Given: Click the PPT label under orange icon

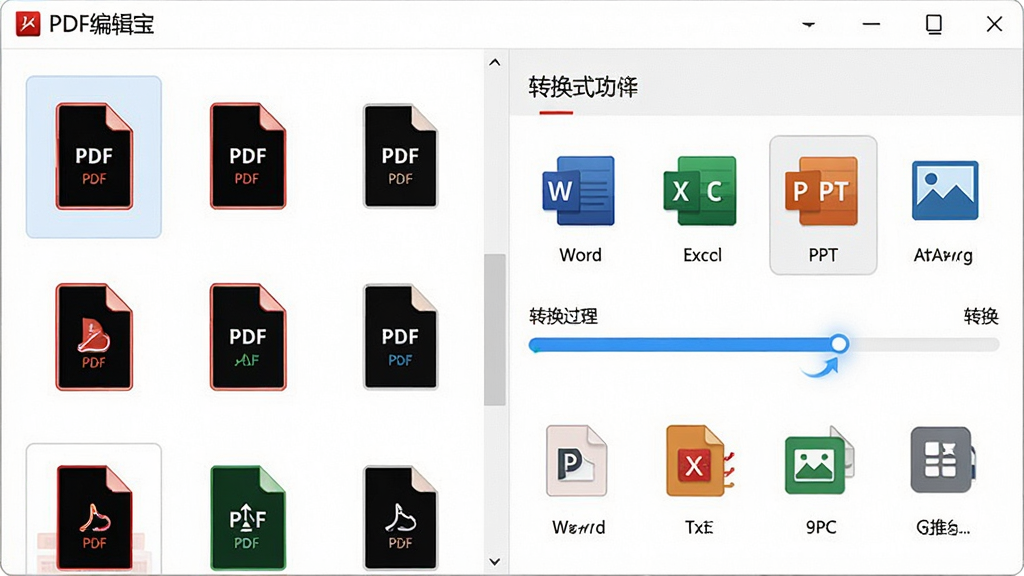Looking at the screenshot, I should pyautogui.click(x=823, y=255).
